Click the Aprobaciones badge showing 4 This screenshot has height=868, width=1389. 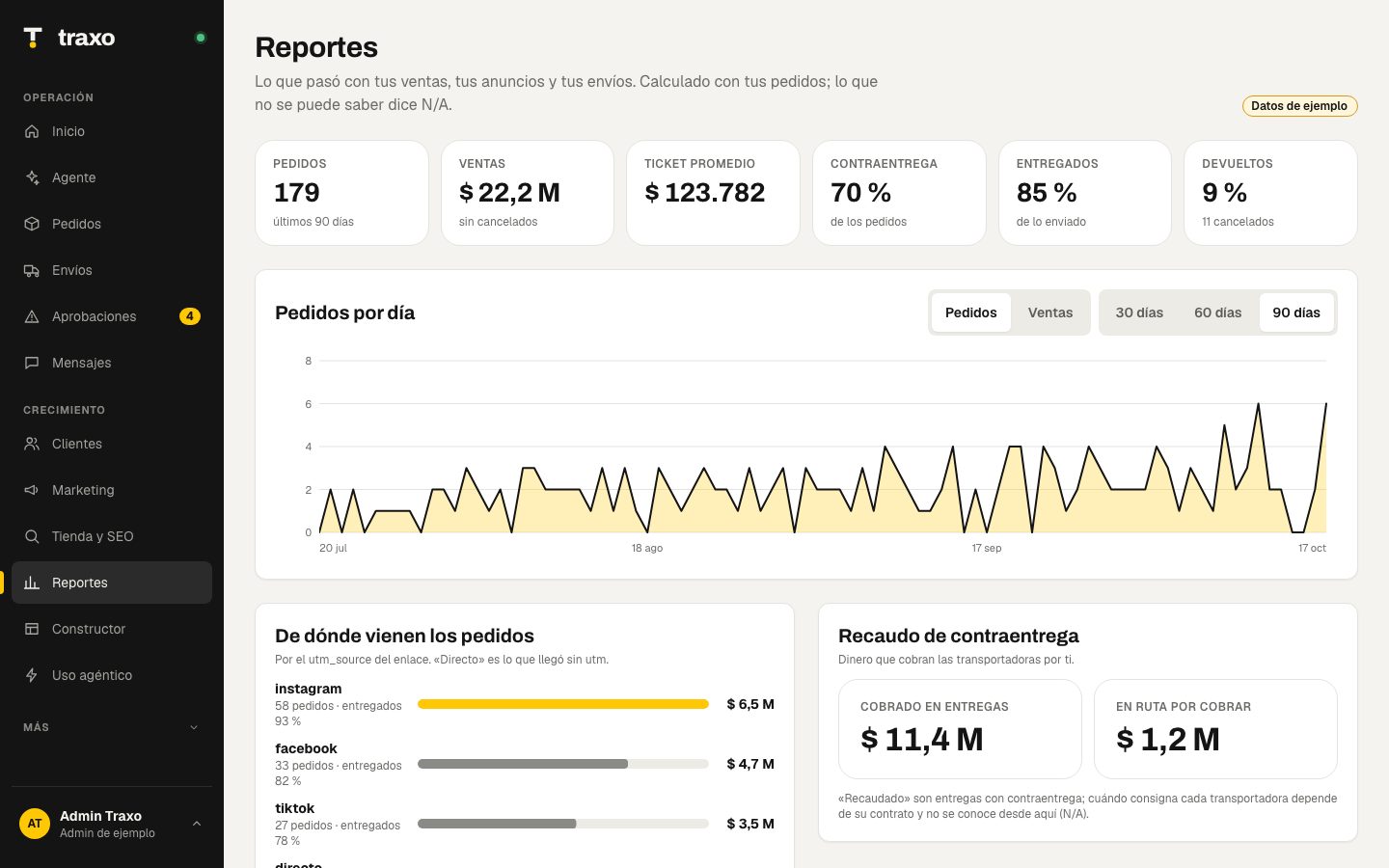click(190, 316)
